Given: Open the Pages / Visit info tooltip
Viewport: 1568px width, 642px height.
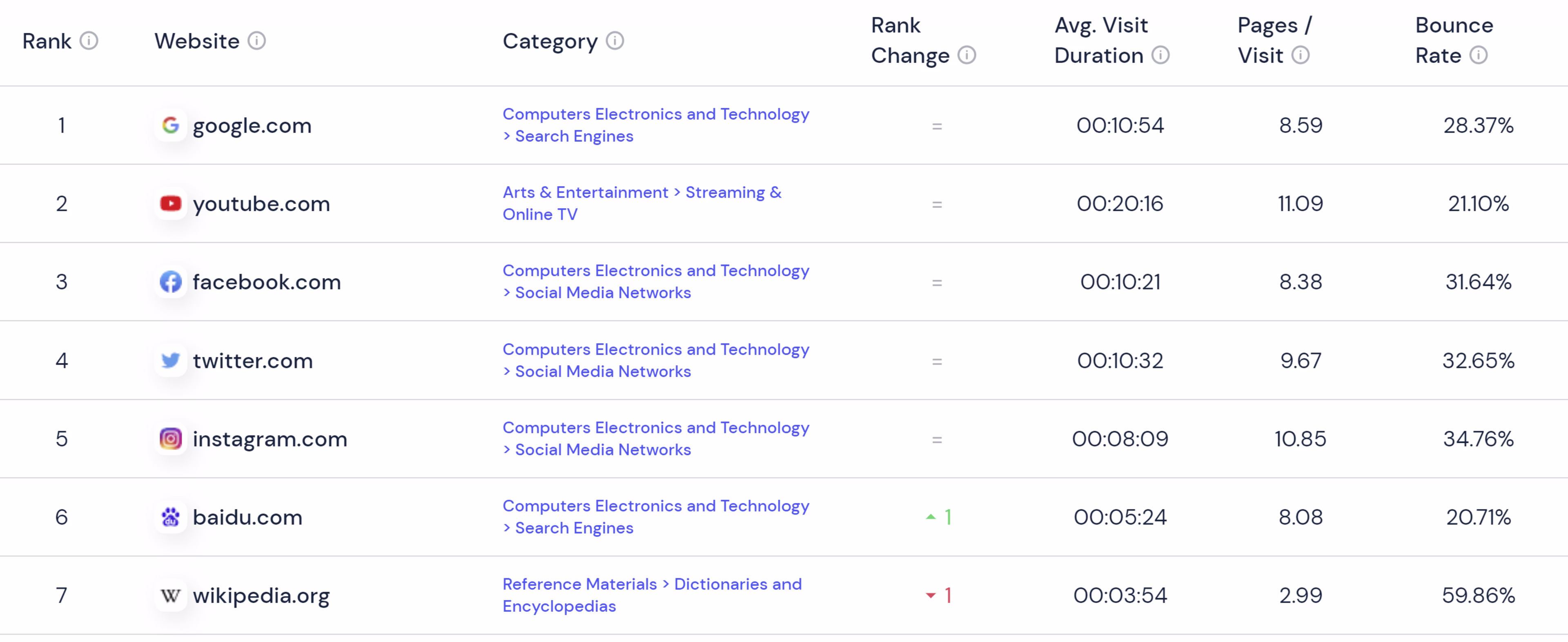Looking at the screenshot, I should (x=1301, y=56).
